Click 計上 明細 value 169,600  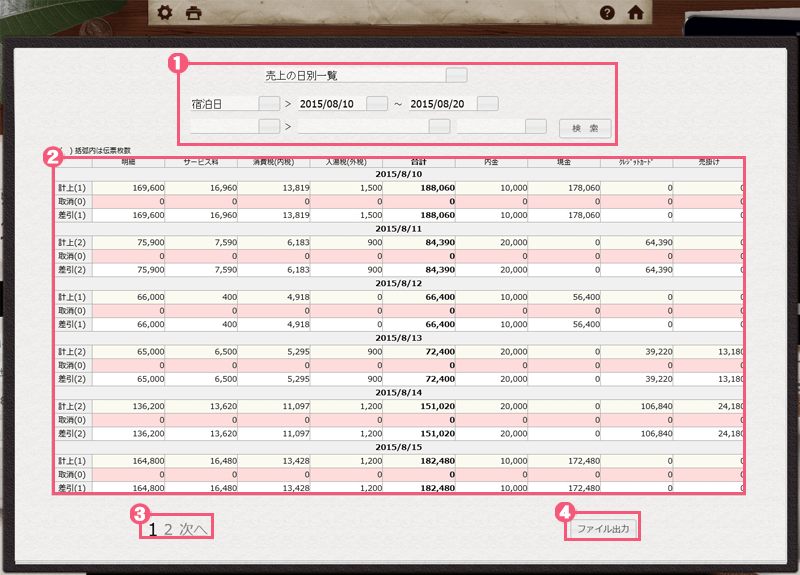[x=148, y=188]
